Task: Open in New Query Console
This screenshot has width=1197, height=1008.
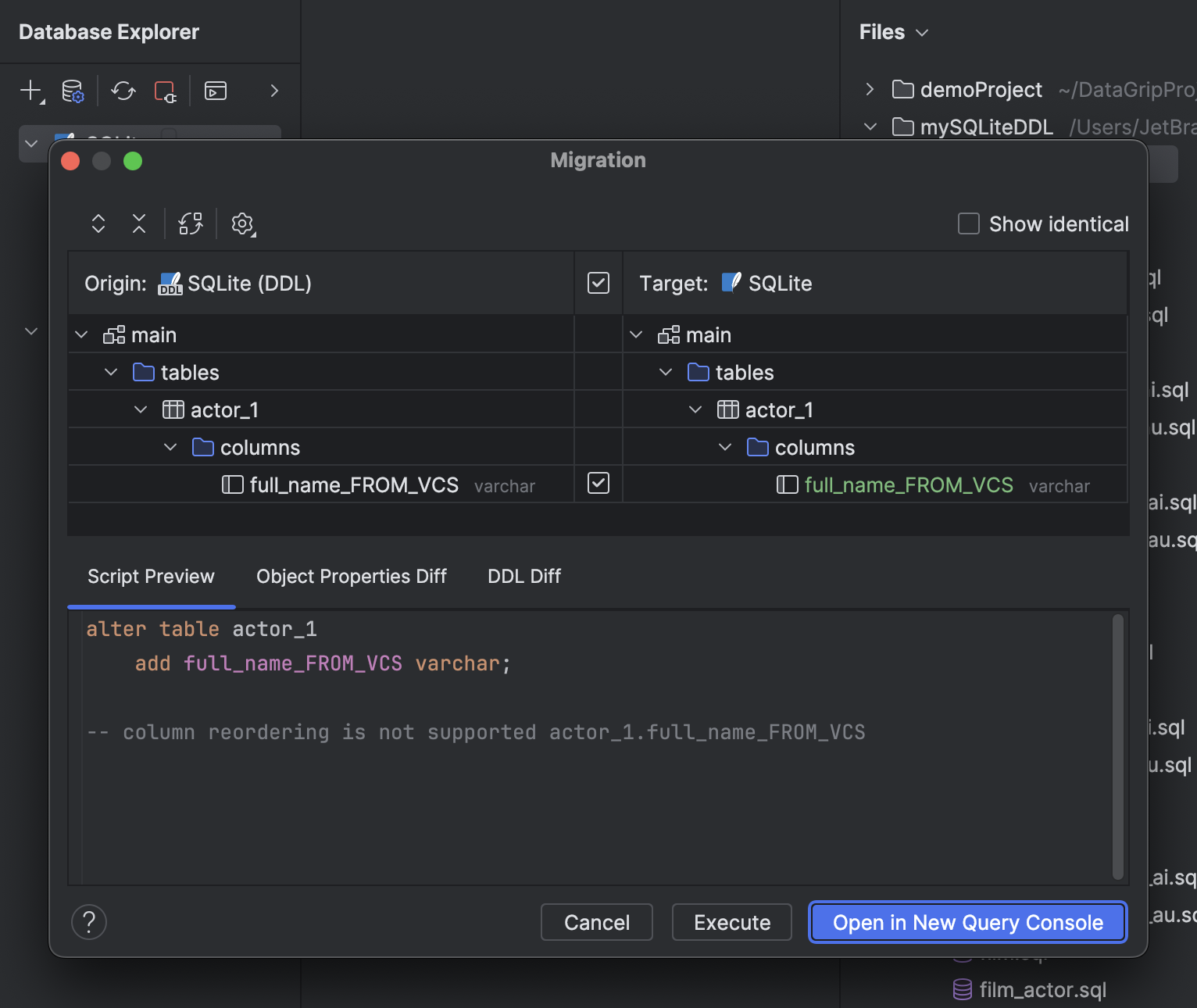Action: [x=967, y=922]
